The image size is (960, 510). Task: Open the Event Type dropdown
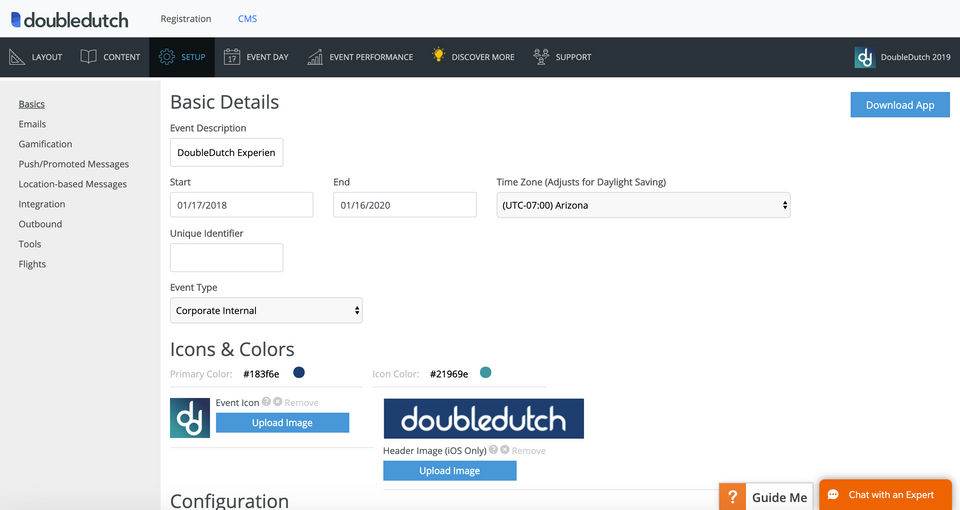266,310
